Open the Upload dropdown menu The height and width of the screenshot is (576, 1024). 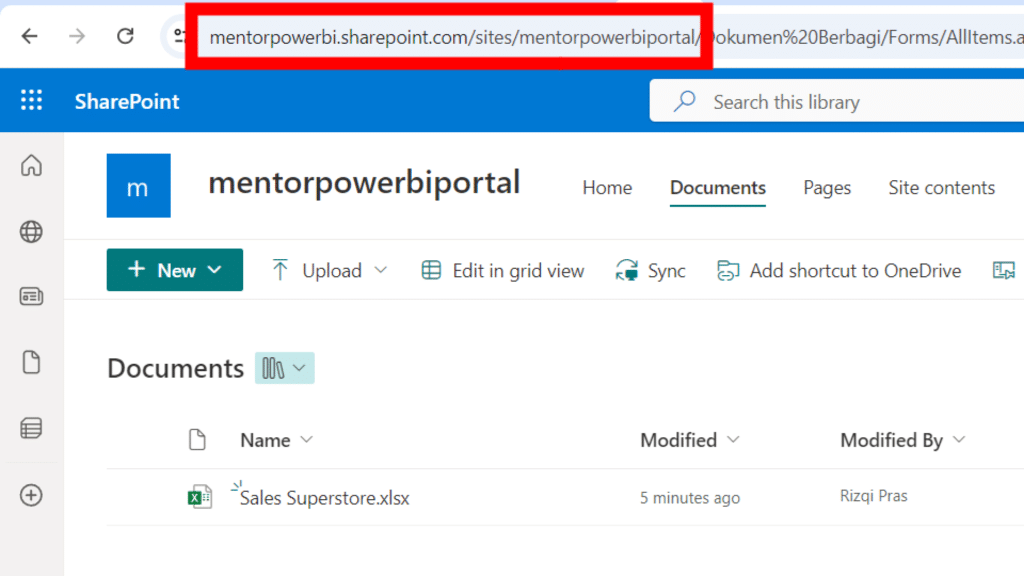click(381, 270)
